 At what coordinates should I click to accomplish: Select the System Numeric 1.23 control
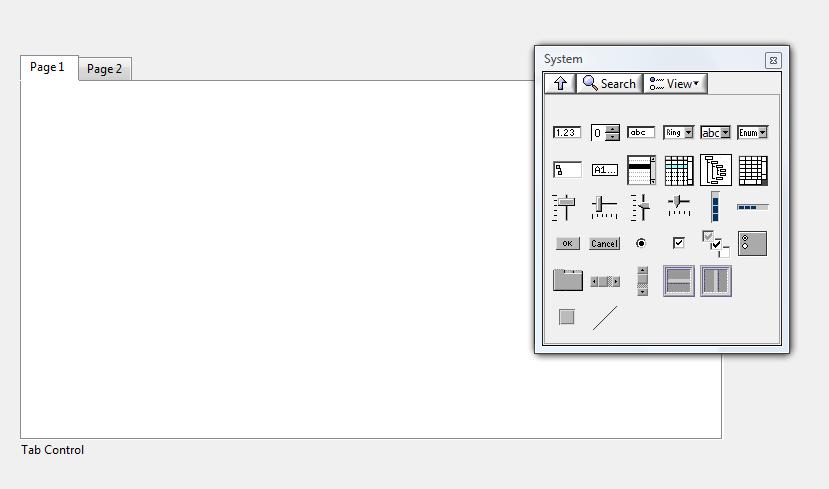pyautogui.click(x=566, y=132)
